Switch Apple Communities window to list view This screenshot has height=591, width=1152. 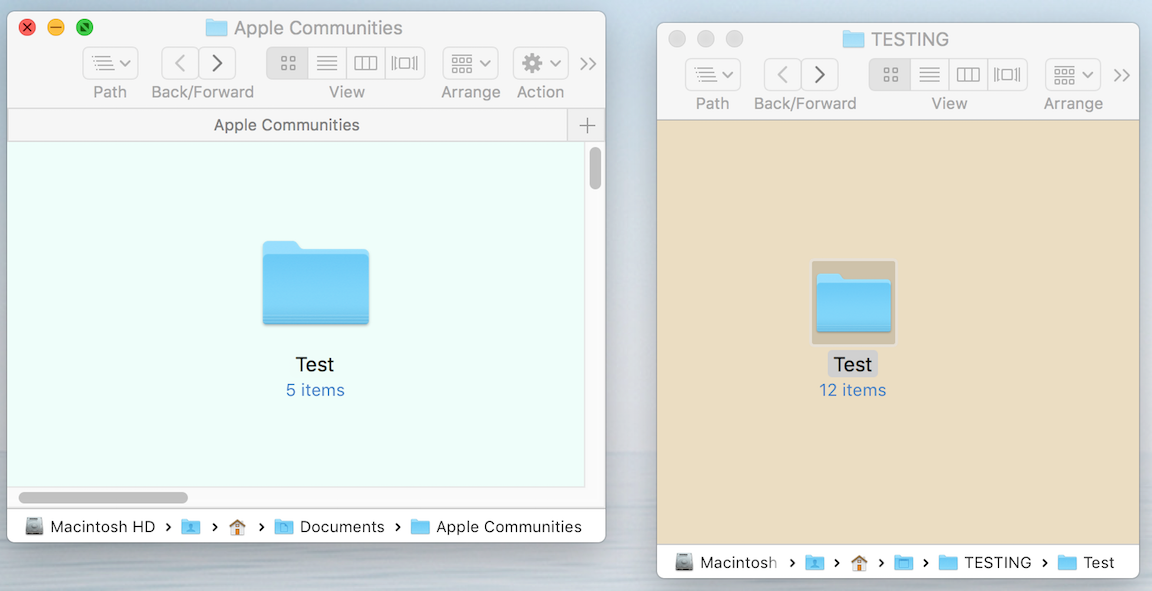coord(326,63)
